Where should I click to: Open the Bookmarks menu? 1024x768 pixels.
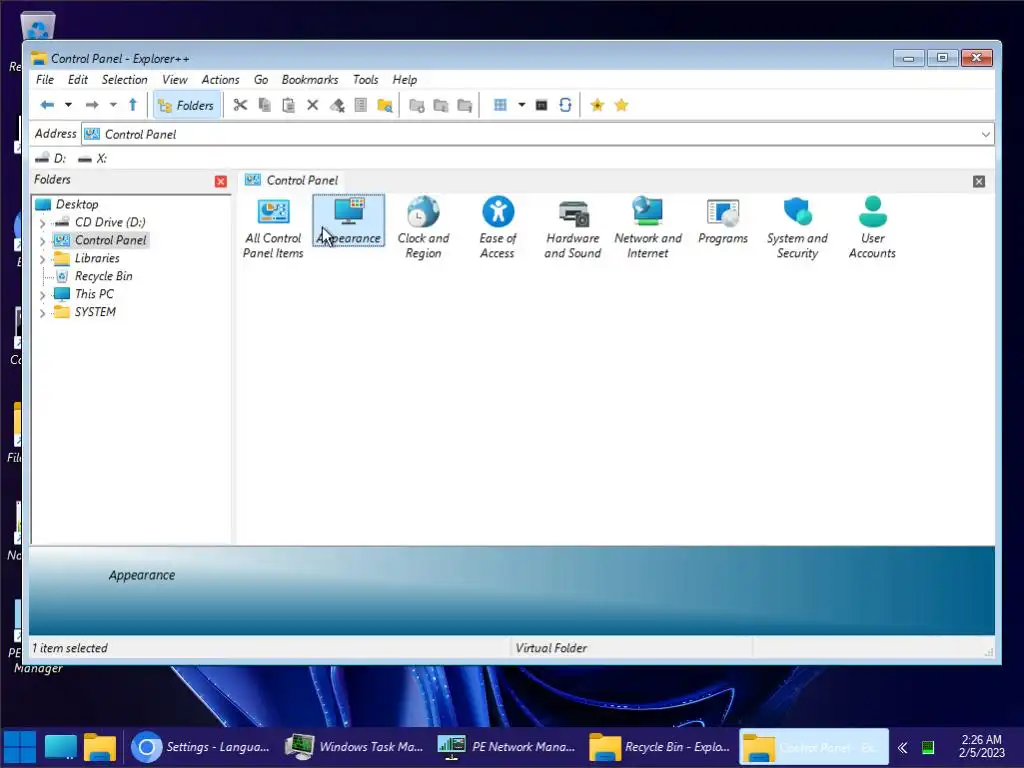point(310,80)
